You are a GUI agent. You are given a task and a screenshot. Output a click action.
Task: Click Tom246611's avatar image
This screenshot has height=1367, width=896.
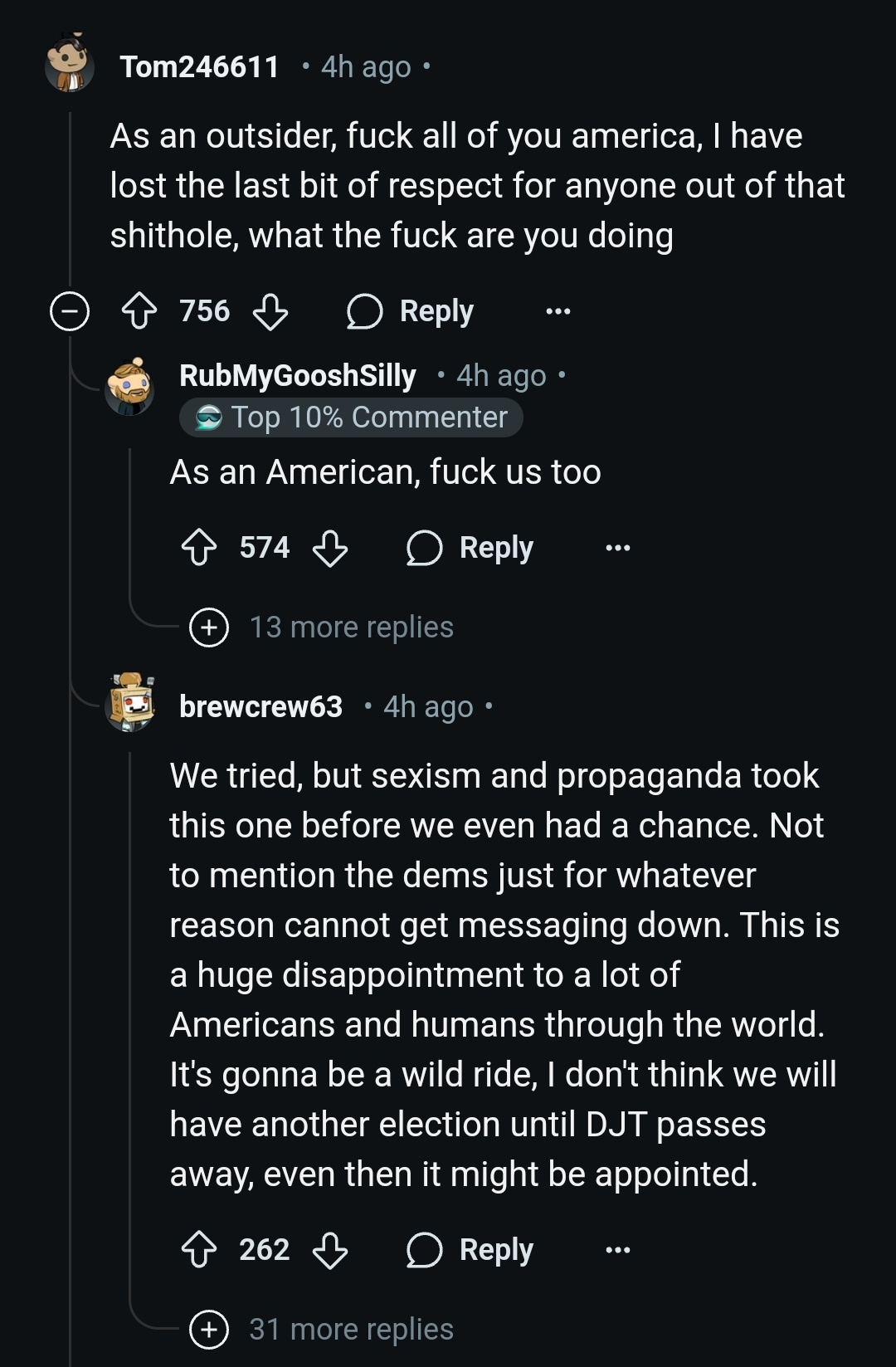point(70,63)
